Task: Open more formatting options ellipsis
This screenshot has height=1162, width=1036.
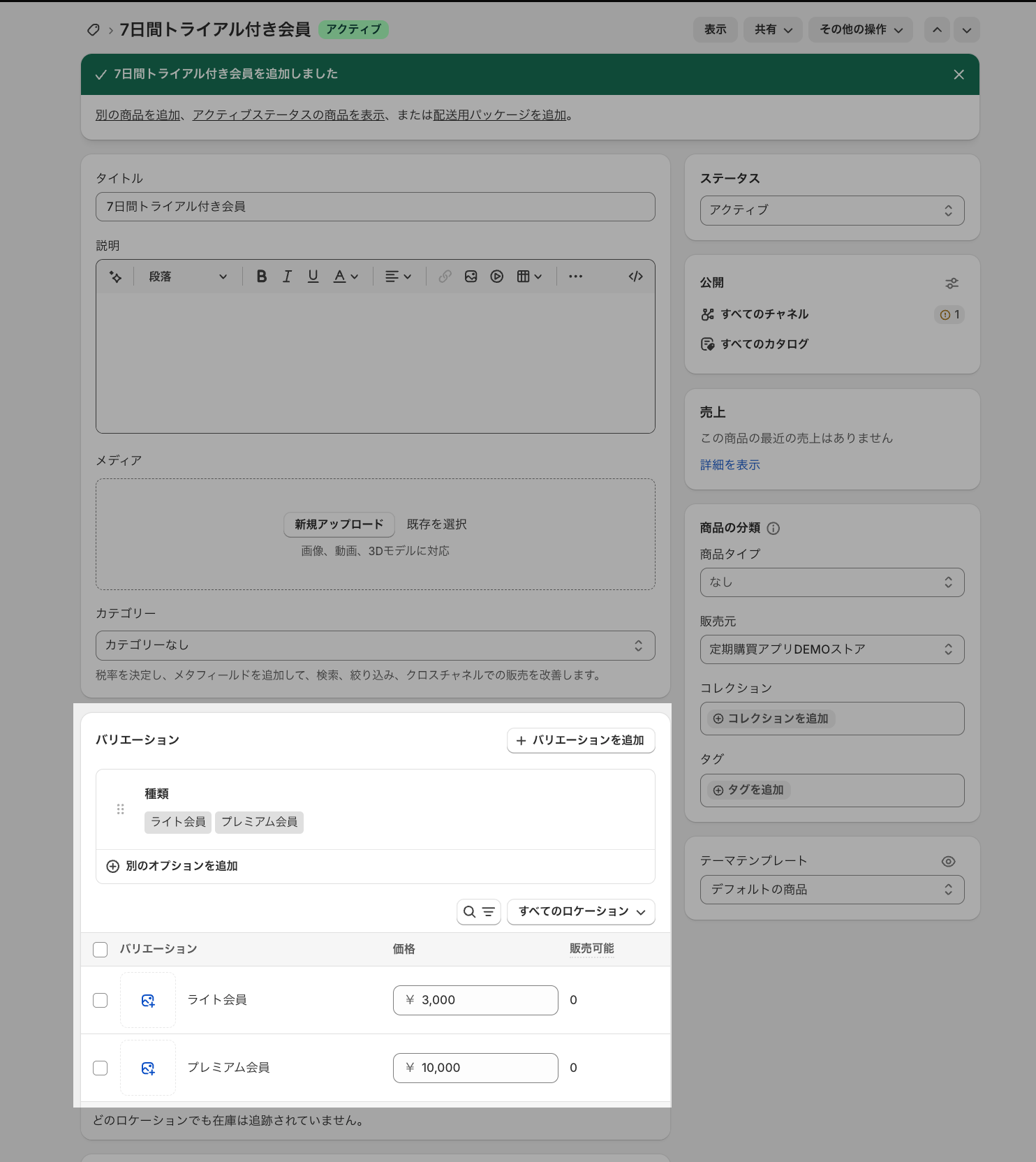Action: [x=575, y=277]
